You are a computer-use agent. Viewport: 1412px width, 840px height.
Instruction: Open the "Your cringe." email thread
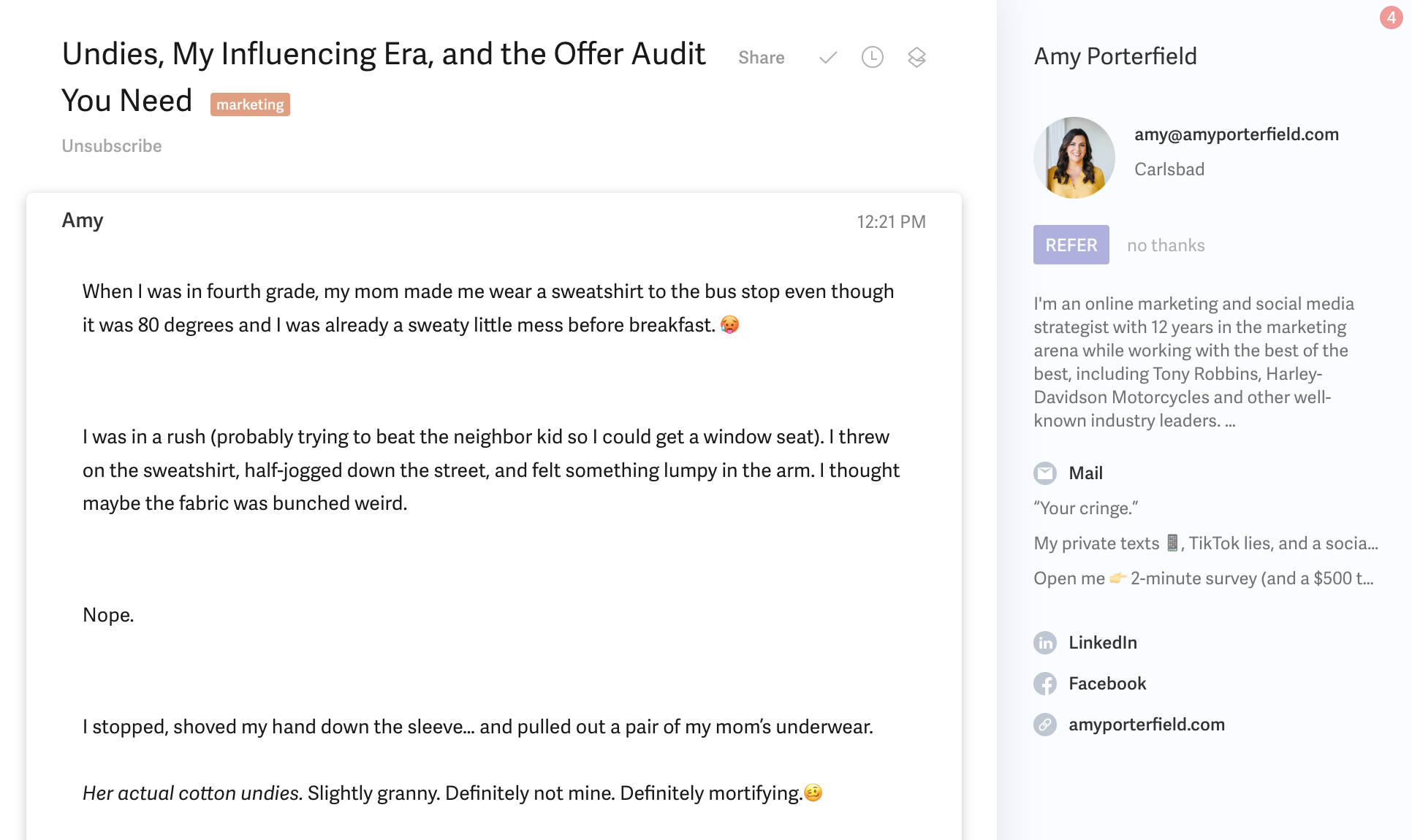click(1086, 508)
